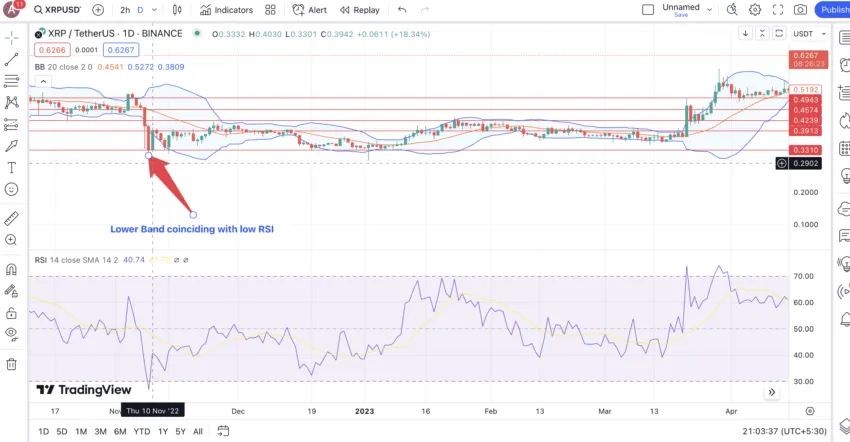
Task: Open indicator templates grid icon
Action: (271, 10)
